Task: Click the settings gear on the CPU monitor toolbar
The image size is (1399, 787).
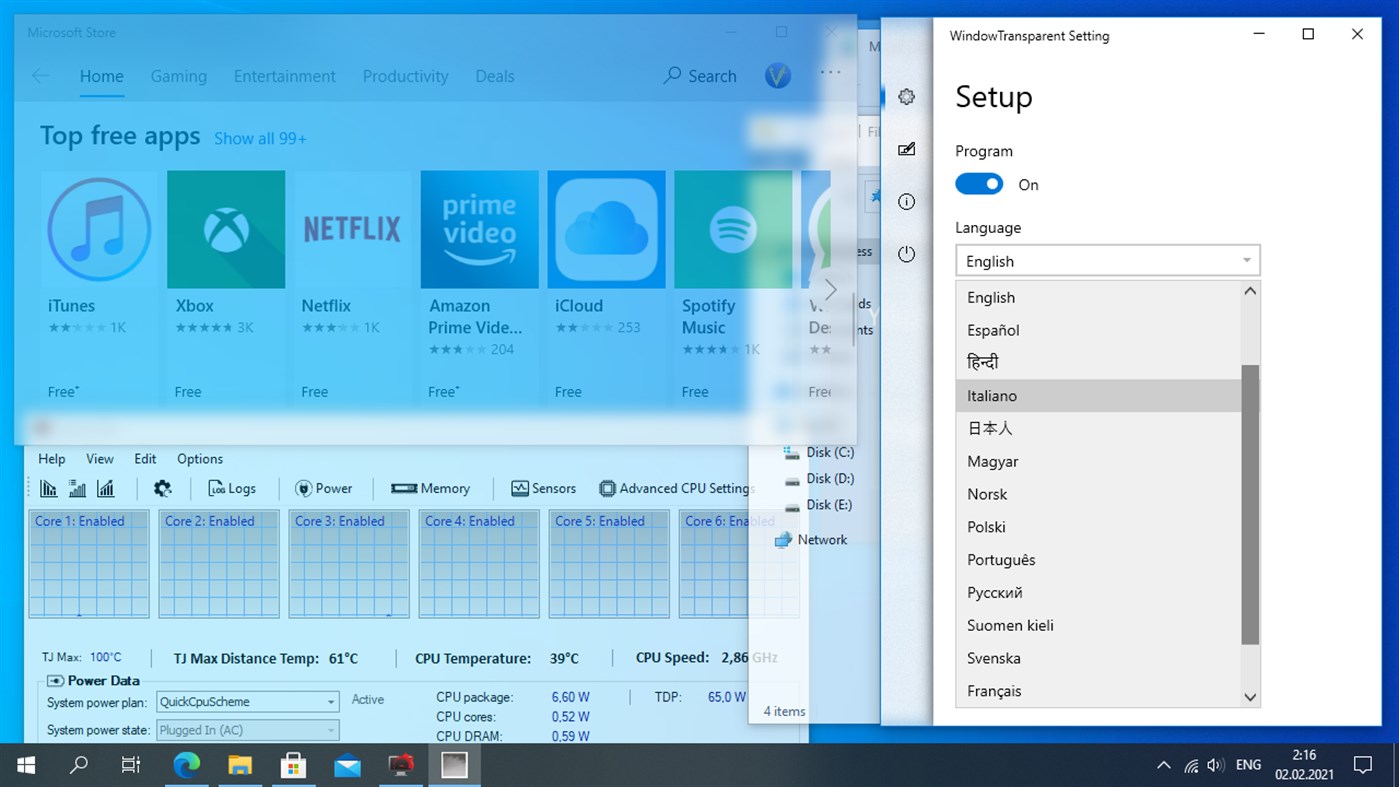Action: click(163, 488)
